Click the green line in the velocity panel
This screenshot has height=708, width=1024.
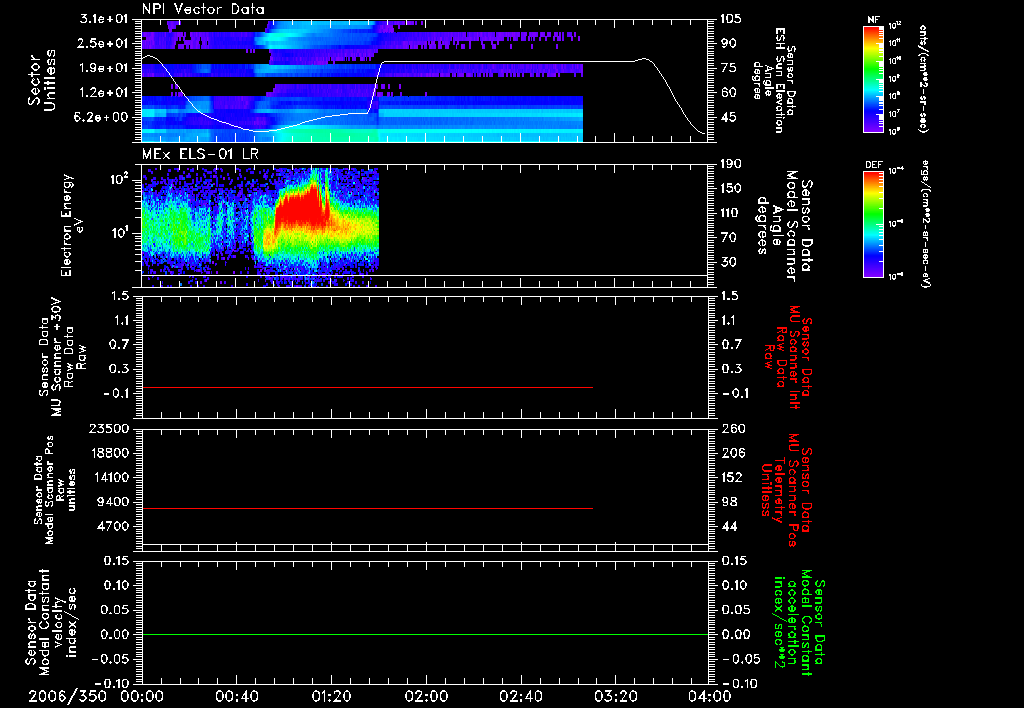tap(425, 634)
